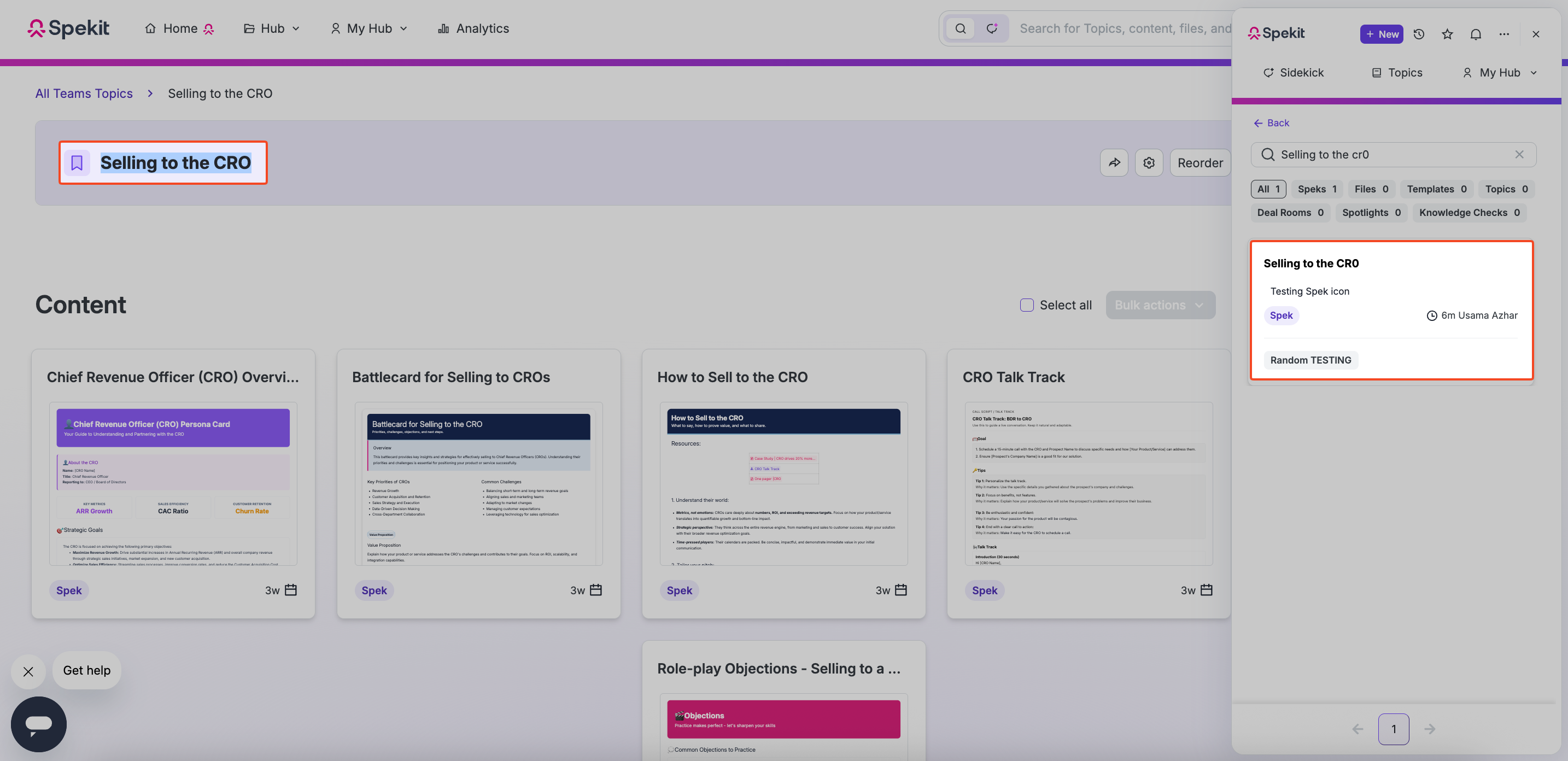
Task: Go to next results page arrow
Action: click(1430, 729)
